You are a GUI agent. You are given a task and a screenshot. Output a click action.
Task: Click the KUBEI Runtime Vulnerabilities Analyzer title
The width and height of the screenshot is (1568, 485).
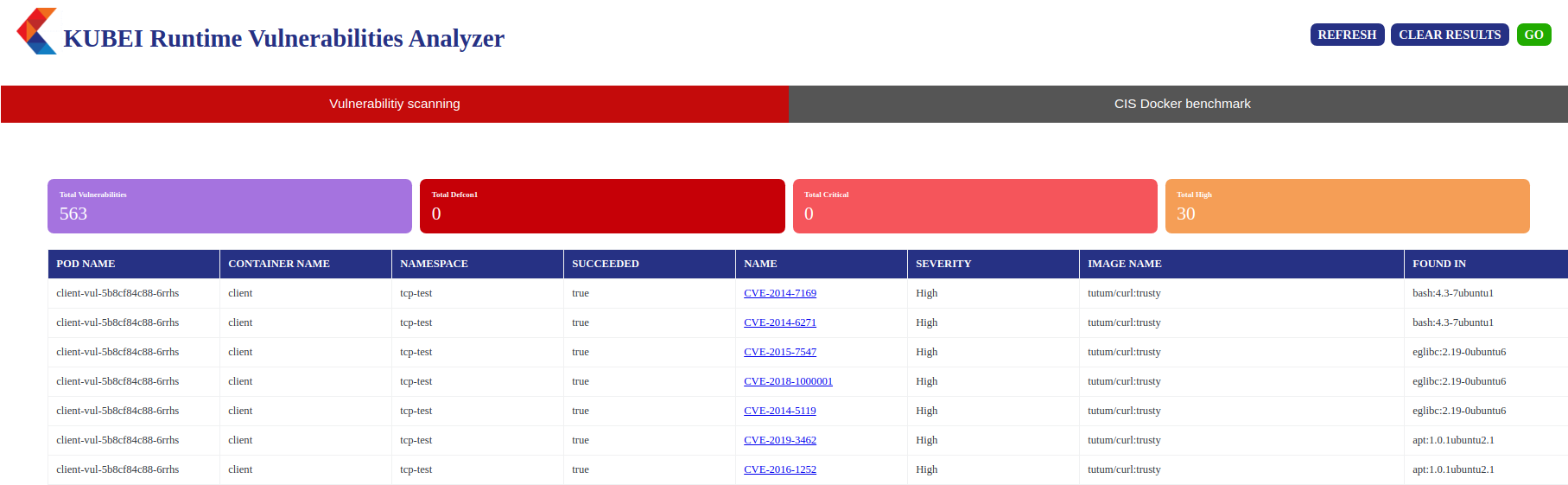284,38
